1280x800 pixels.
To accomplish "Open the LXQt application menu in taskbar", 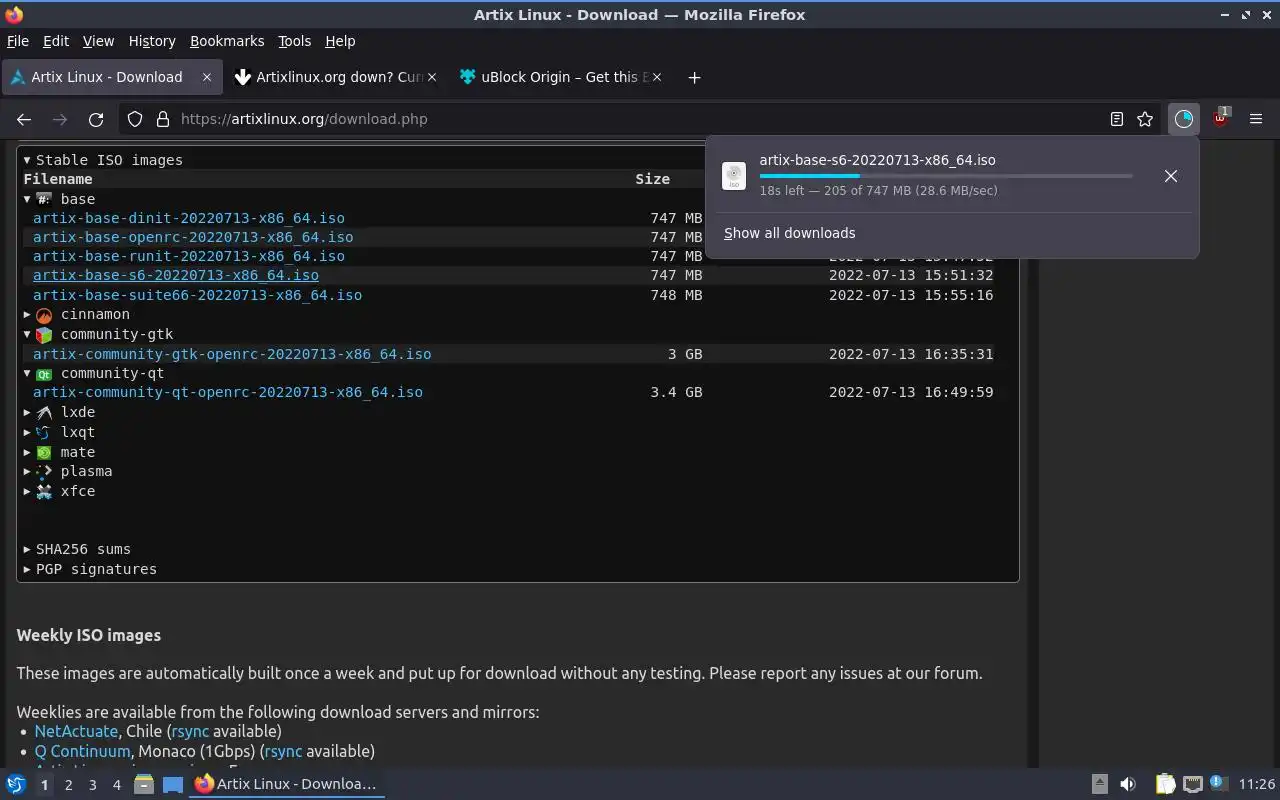I will [x=16, y=784].
